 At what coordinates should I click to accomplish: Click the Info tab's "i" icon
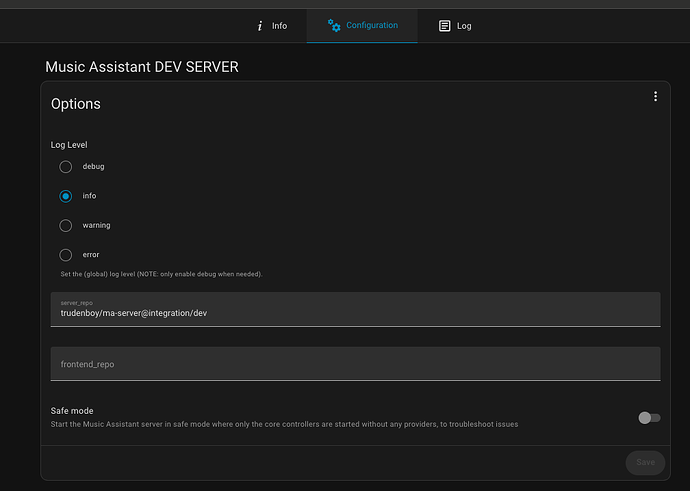(x=260, y=26)
